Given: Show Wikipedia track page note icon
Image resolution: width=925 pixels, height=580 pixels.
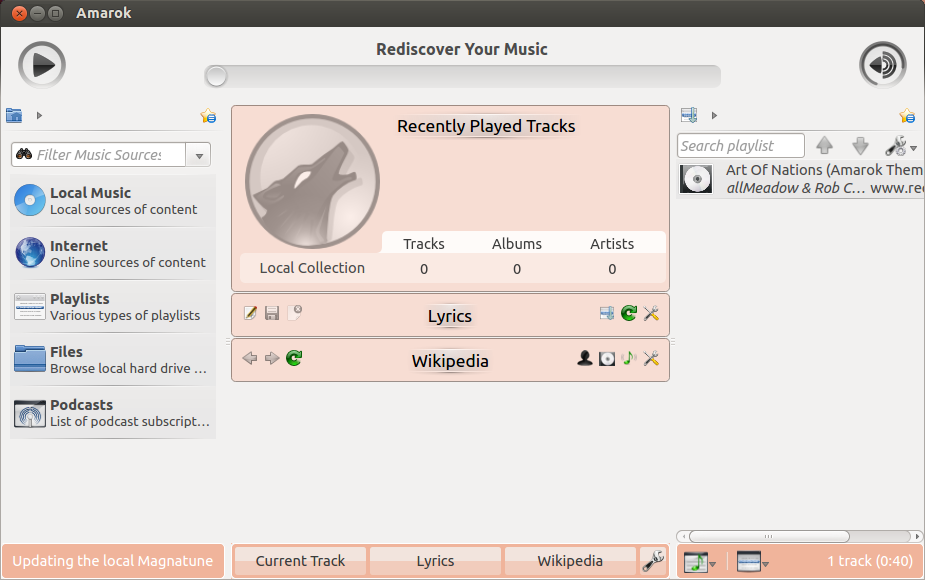Looking at the screenshot, I should point(629,358).
